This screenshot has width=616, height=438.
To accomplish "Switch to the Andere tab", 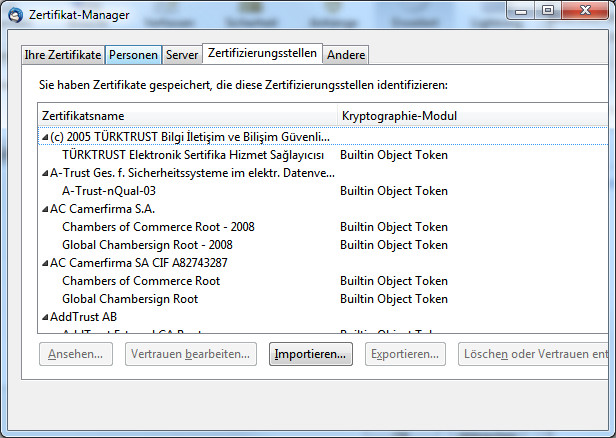I will point(346,55).
